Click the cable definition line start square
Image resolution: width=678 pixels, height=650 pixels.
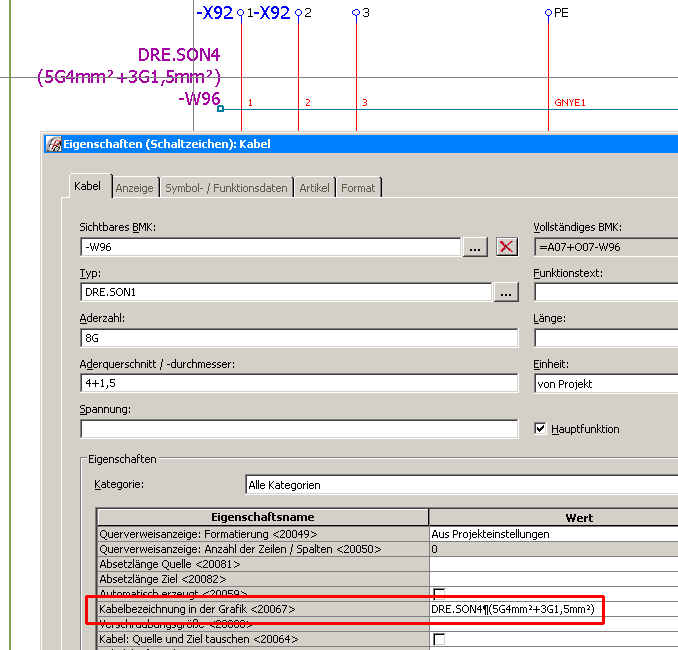point(221,109)
